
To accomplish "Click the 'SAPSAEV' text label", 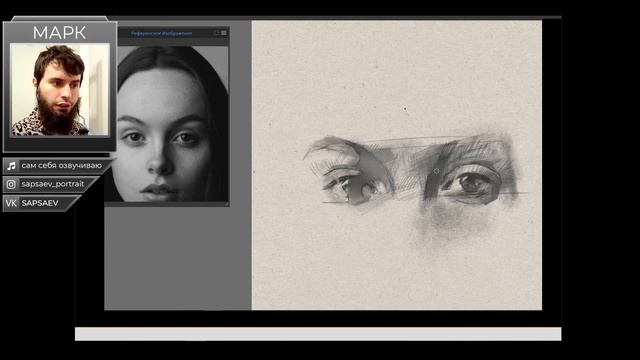I will click(40, 203).
